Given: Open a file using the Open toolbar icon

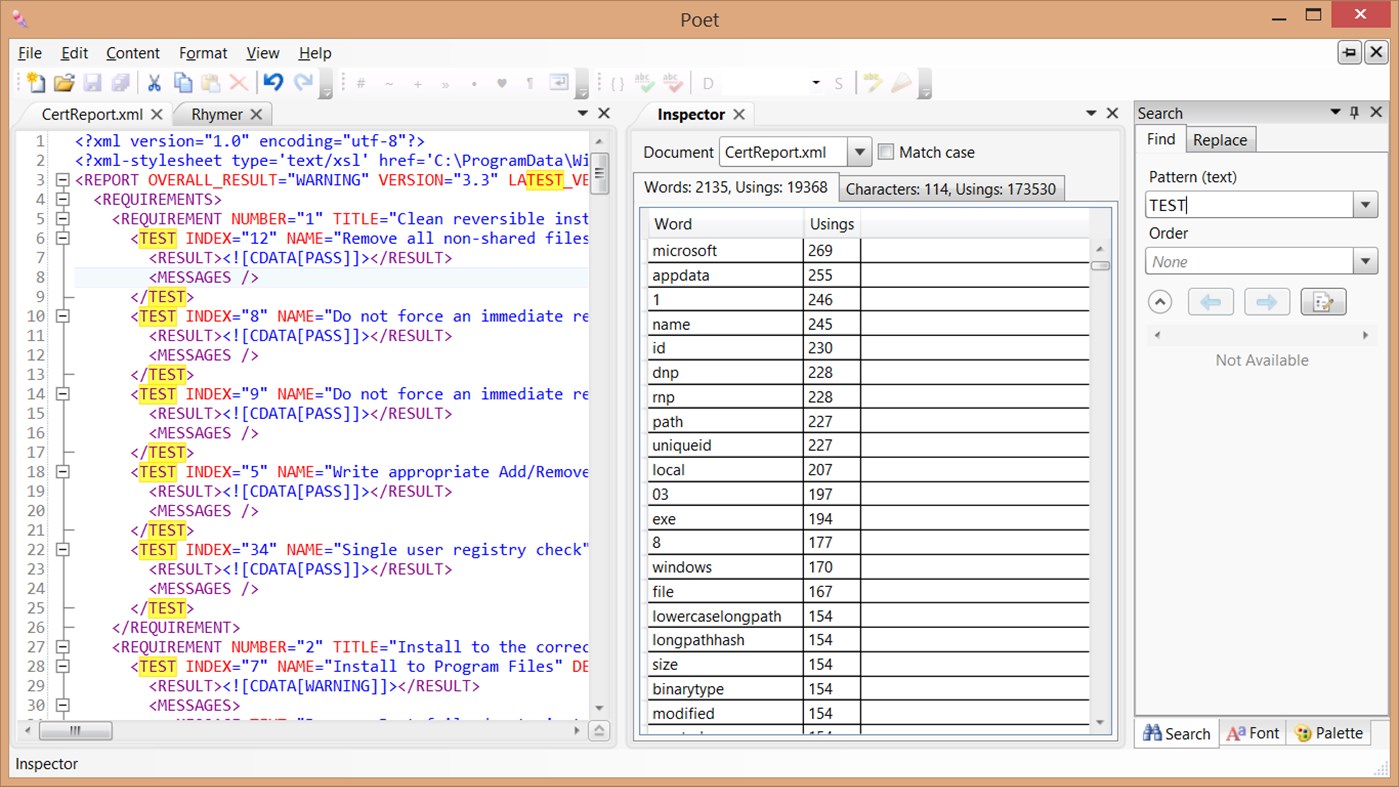Looking at the screenshot, I should (x=63, y=83).
